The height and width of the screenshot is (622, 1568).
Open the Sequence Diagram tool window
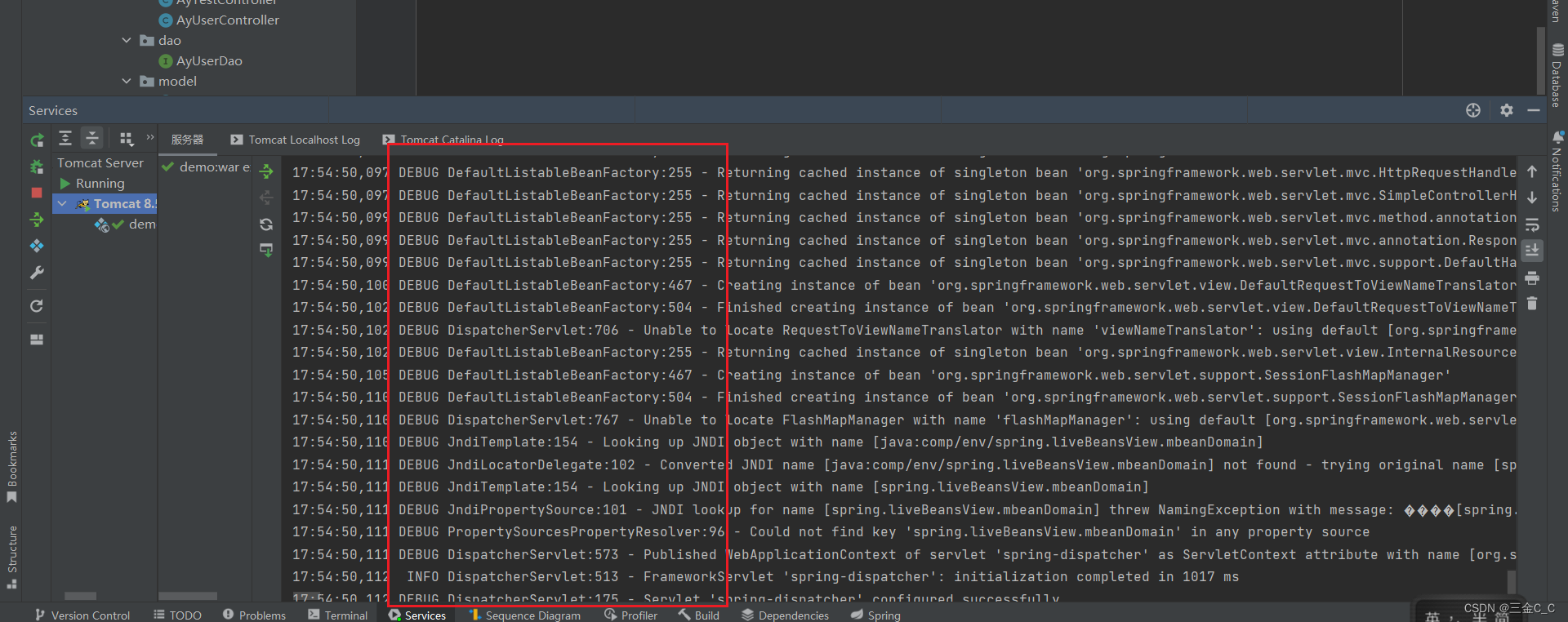pos(524,615)
